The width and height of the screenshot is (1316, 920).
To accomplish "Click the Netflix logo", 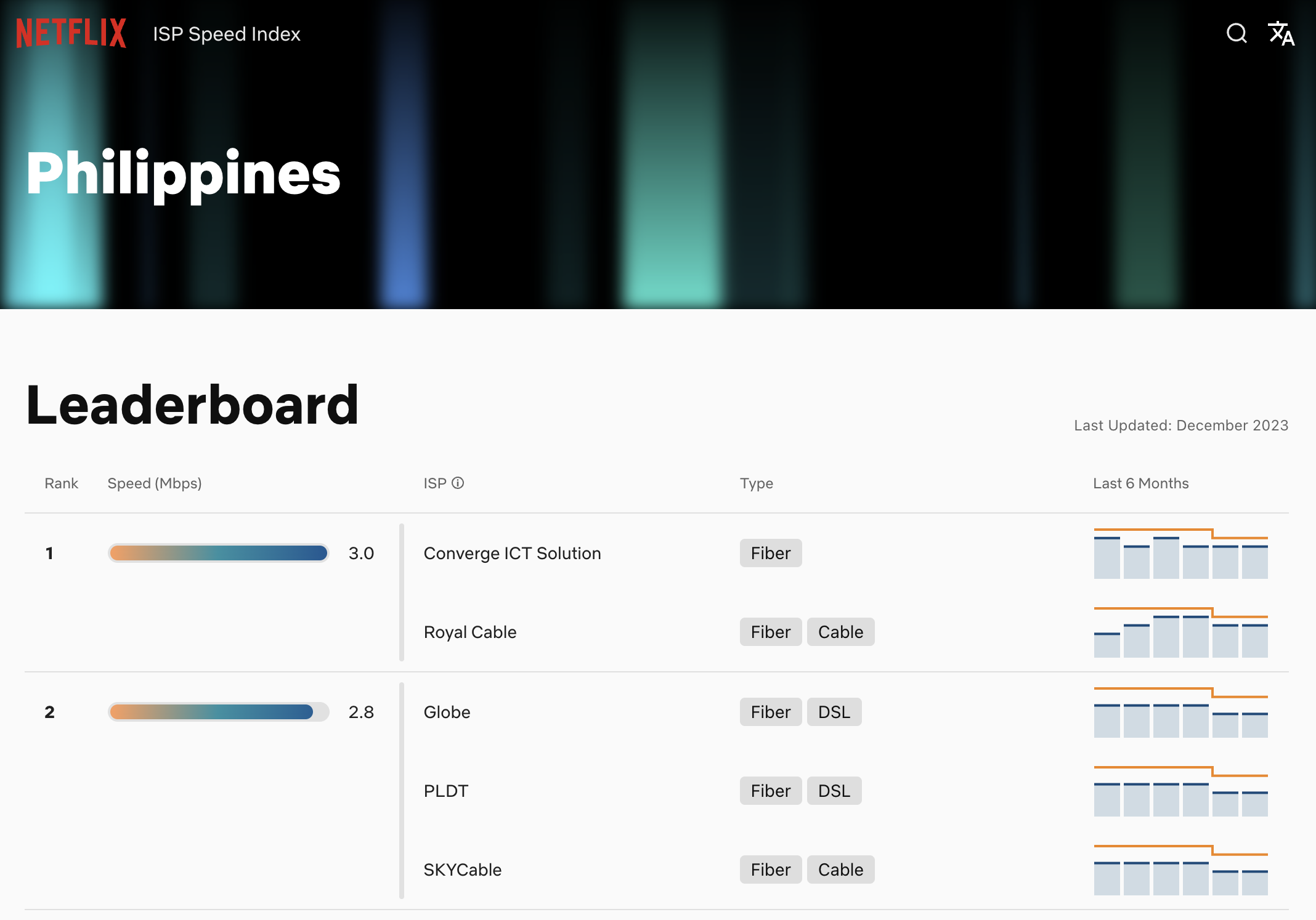I will 71,33.
